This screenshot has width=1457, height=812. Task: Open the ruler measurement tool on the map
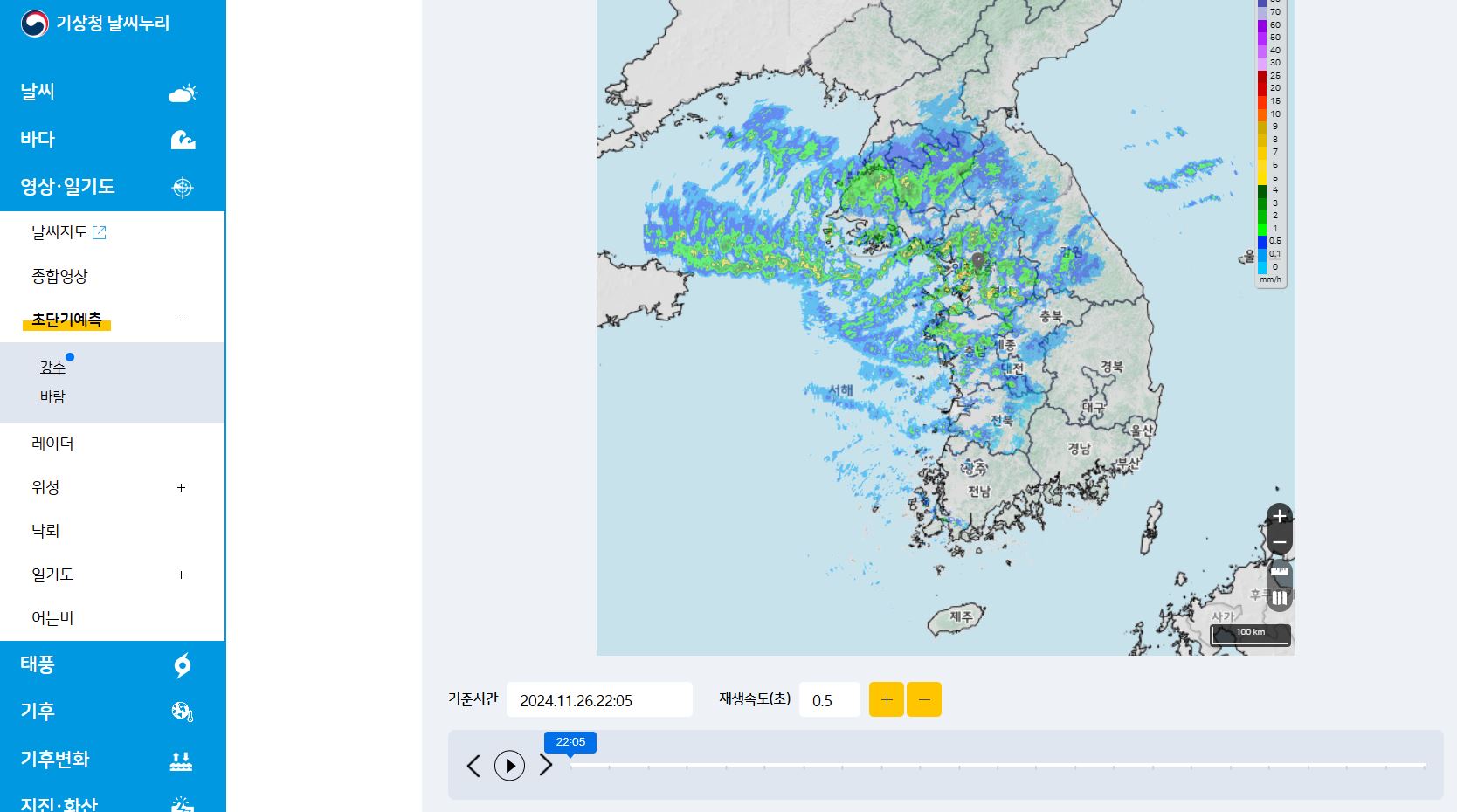point(1279,573)
